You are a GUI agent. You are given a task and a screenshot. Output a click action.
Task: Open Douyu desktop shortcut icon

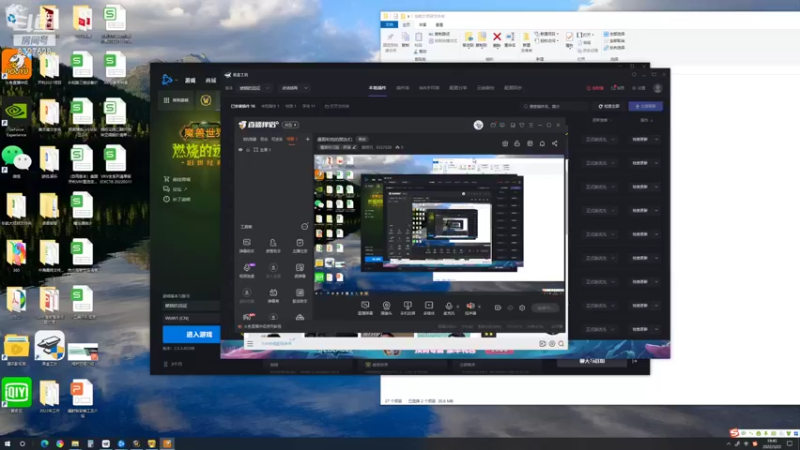tap(16, 66)
